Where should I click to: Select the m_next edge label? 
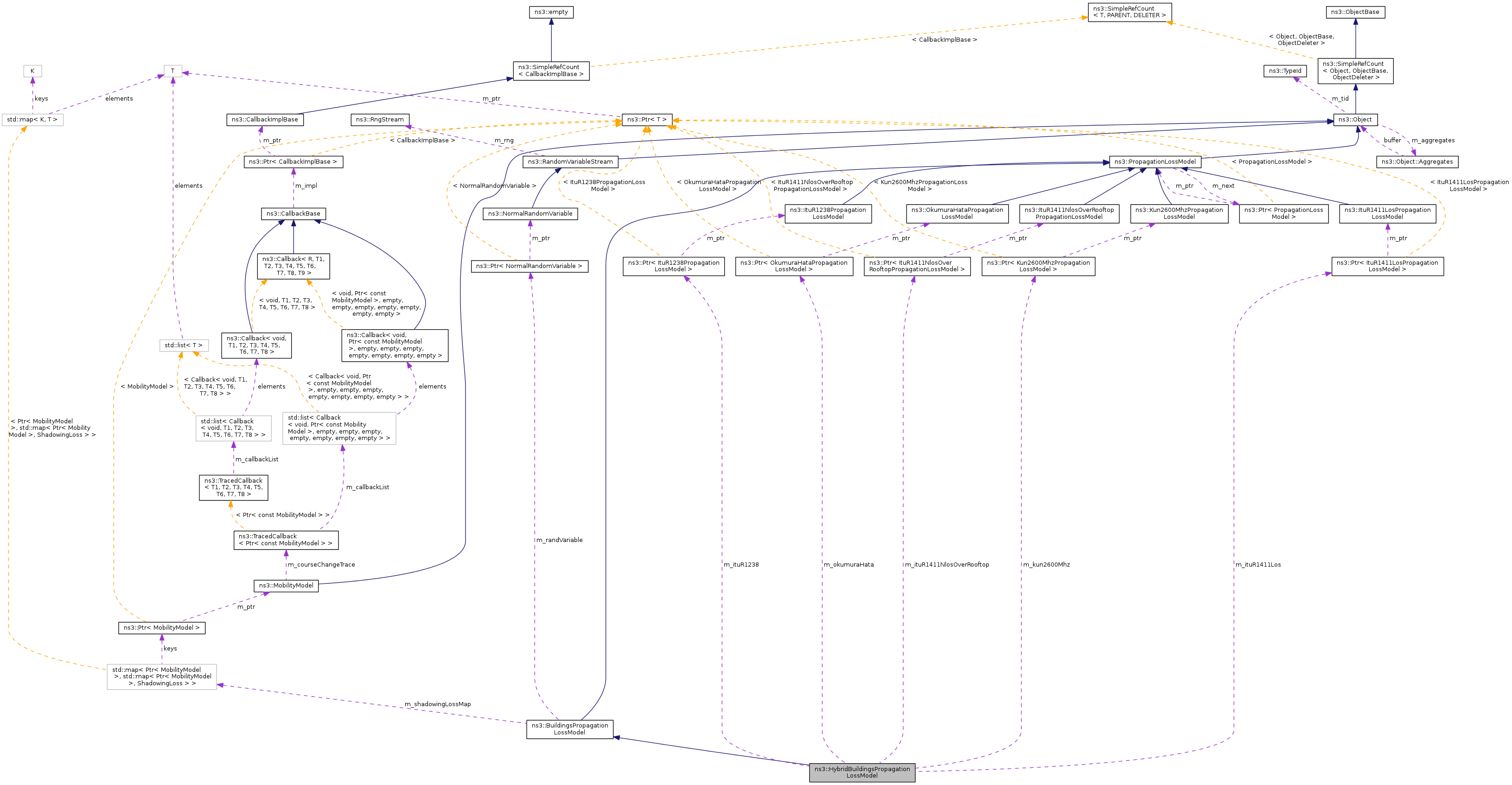pos(1223,185)
